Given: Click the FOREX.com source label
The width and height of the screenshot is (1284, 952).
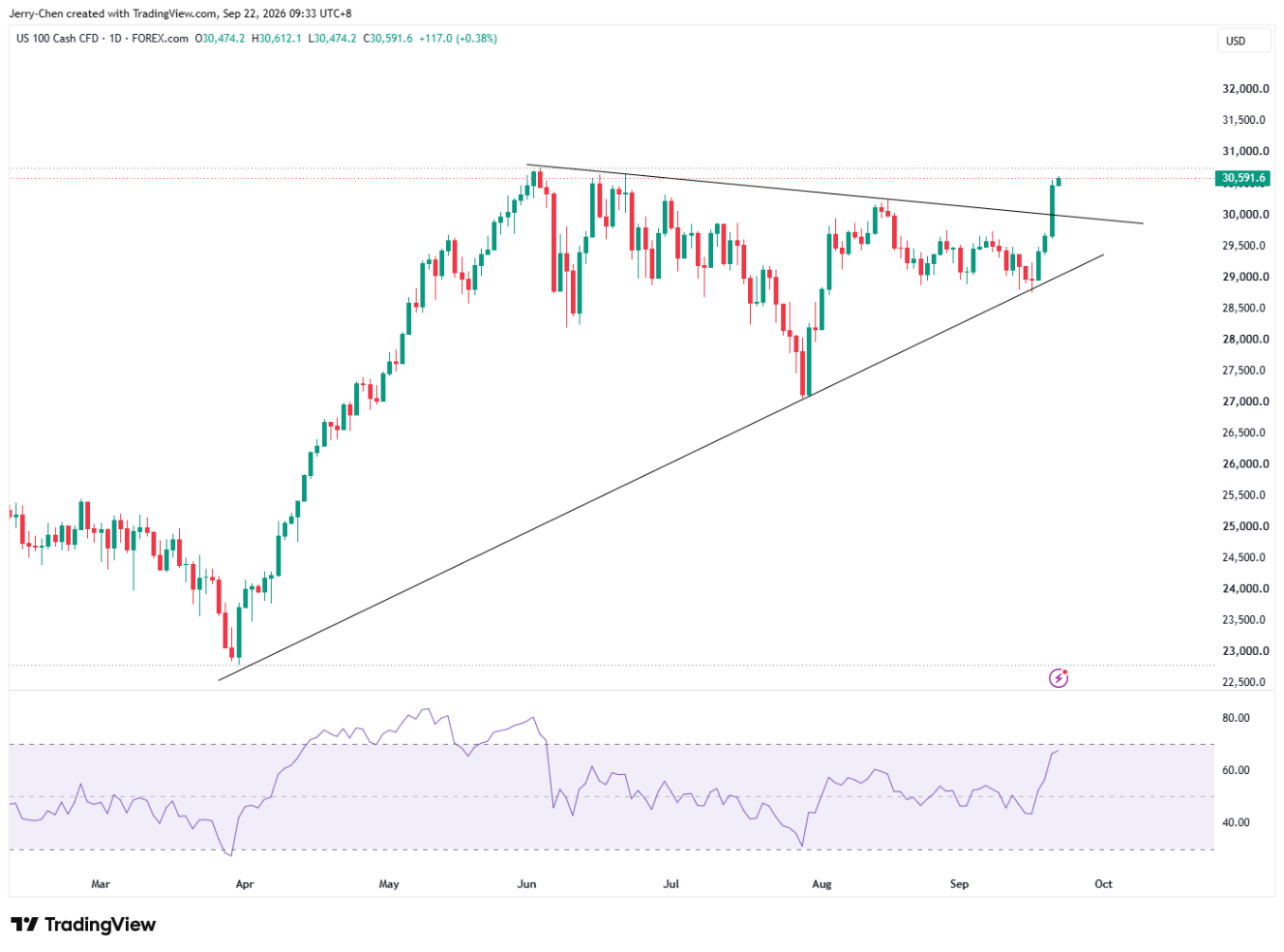Looking at the screenshot, I should click(x=161, y=39).
